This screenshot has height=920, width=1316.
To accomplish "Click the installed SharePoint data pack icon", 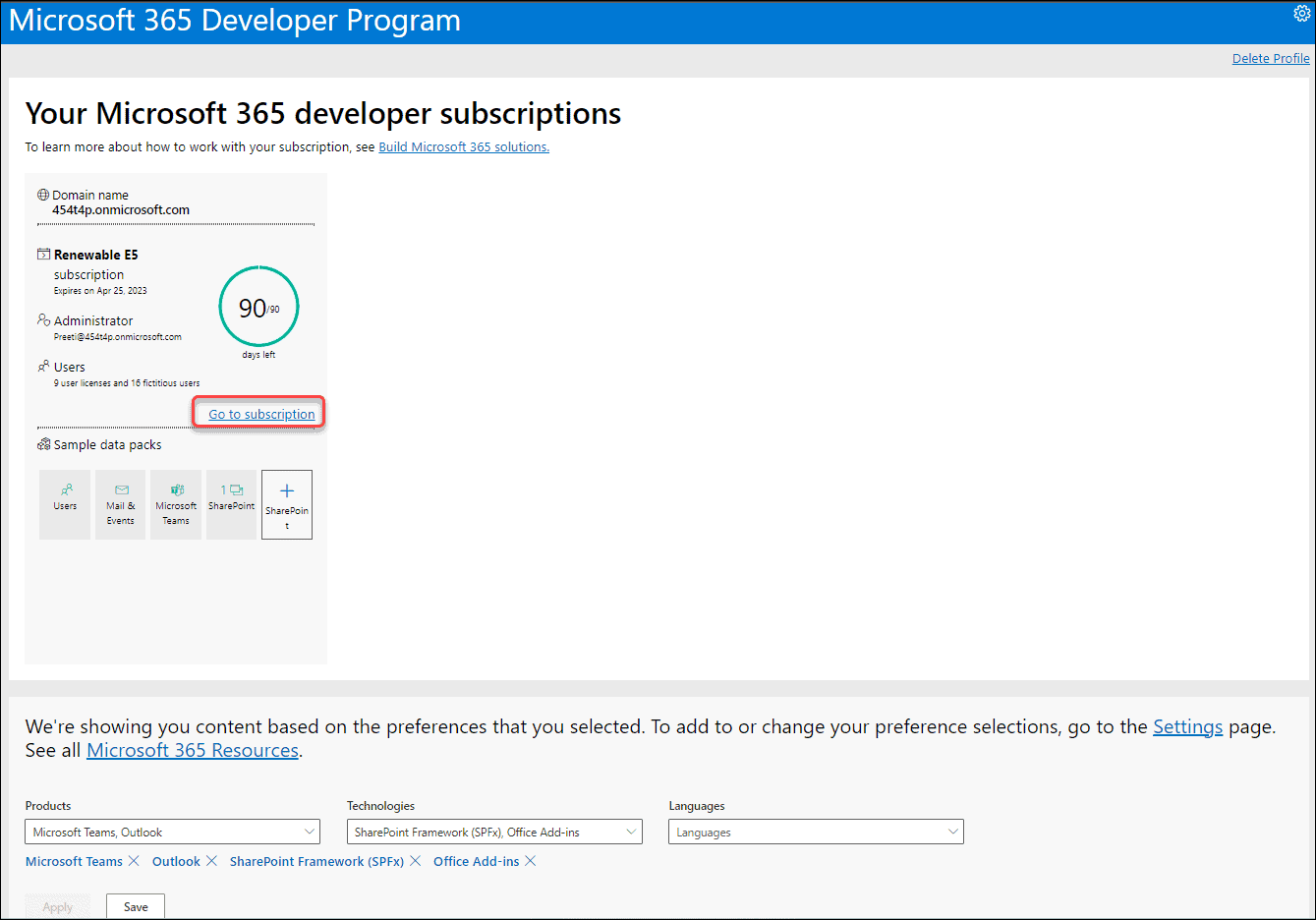I will point(231,504).
